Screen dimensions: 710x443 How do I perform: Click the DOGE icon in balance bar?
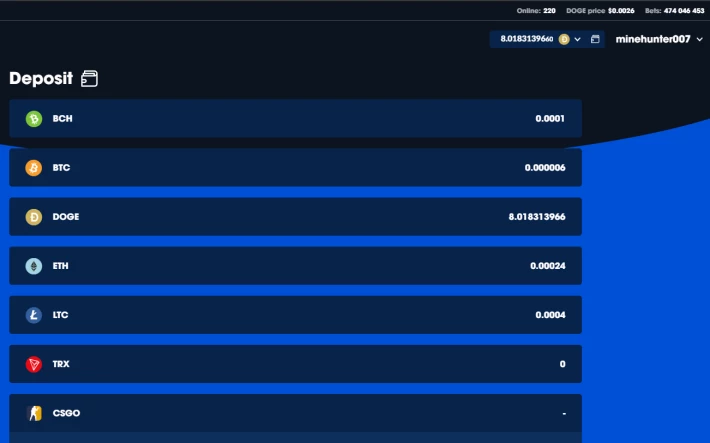(564, 39)
